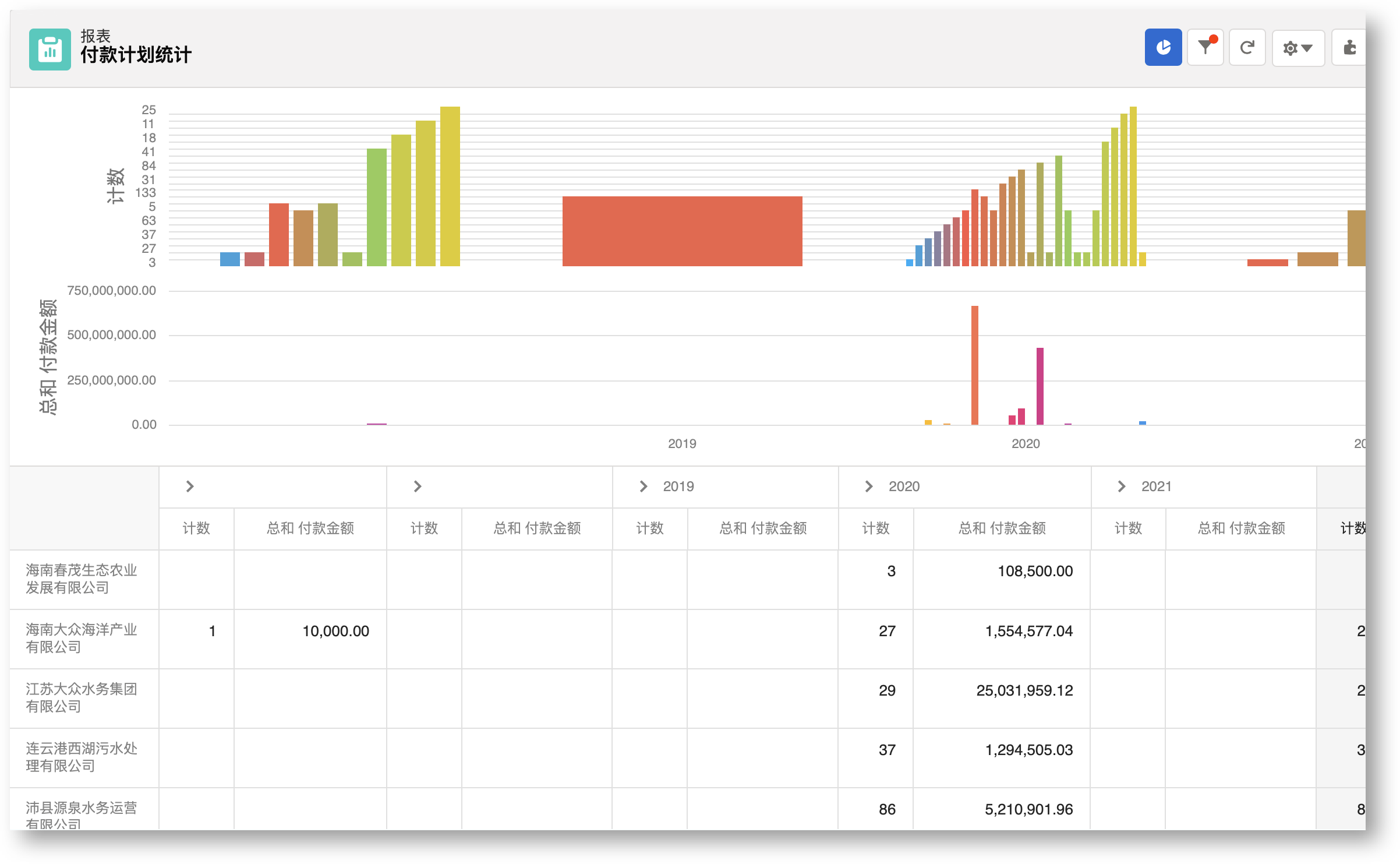Click the report clipboard icon
The width and height of the screenshot is (1400, 864).
(x=50, y=50)
